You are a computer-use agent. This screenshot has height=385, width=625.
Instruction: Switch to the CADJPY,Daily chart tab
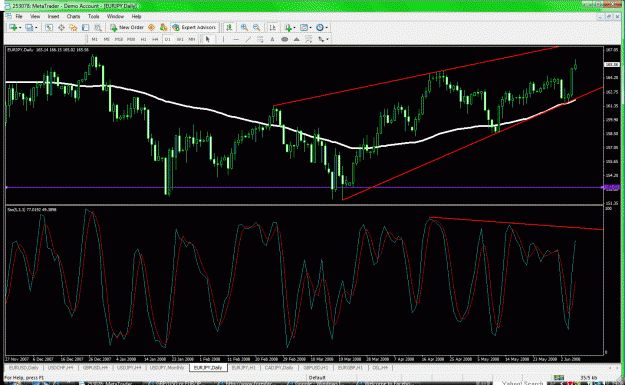pyautogui.click(x=279, y=367)
